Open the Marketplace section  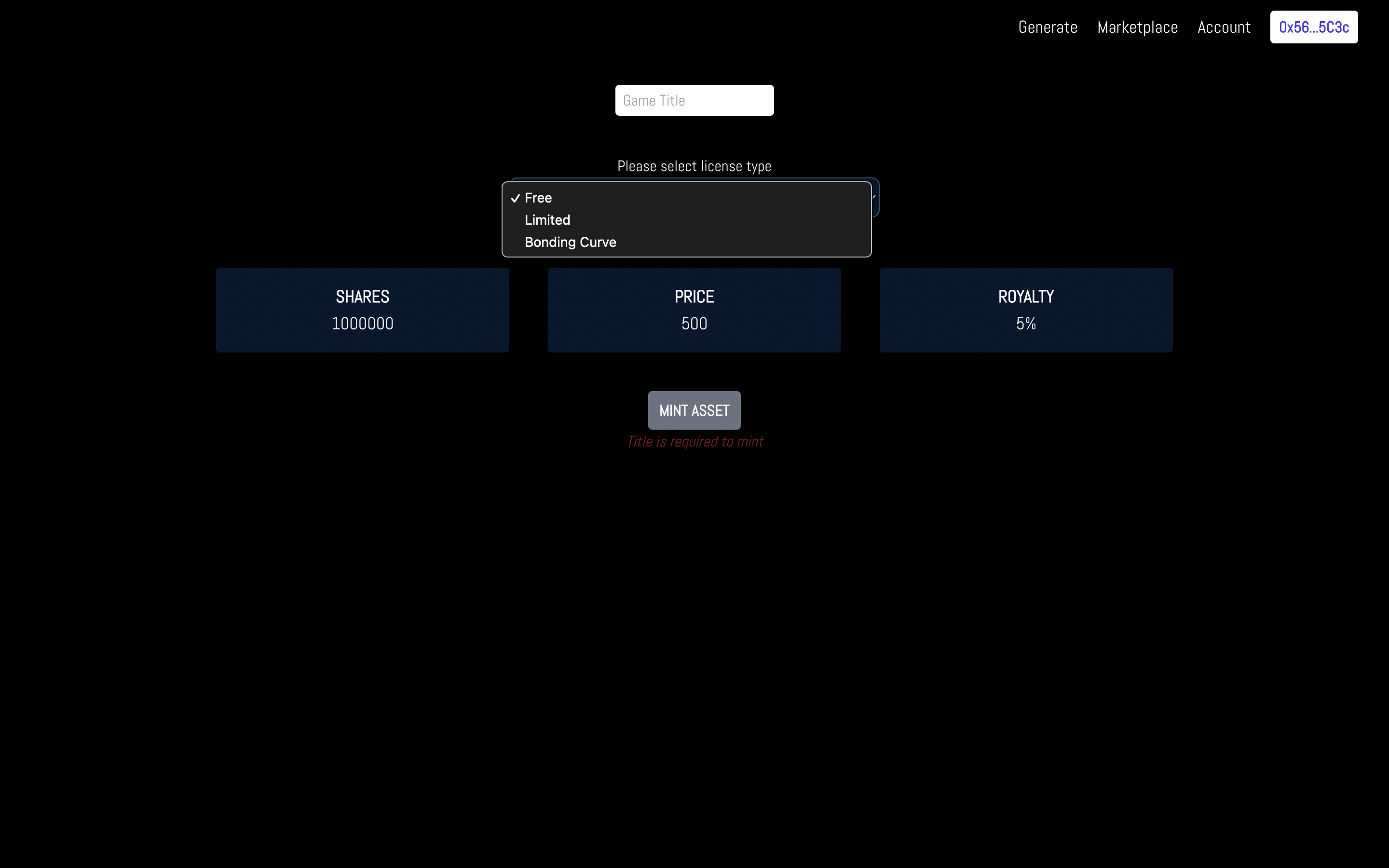coord(1137,27)
